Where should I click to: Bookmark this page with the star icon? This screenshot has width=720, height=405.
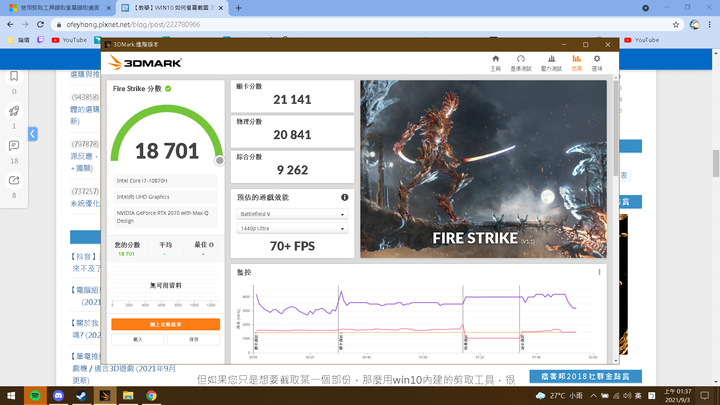point(676,25)
